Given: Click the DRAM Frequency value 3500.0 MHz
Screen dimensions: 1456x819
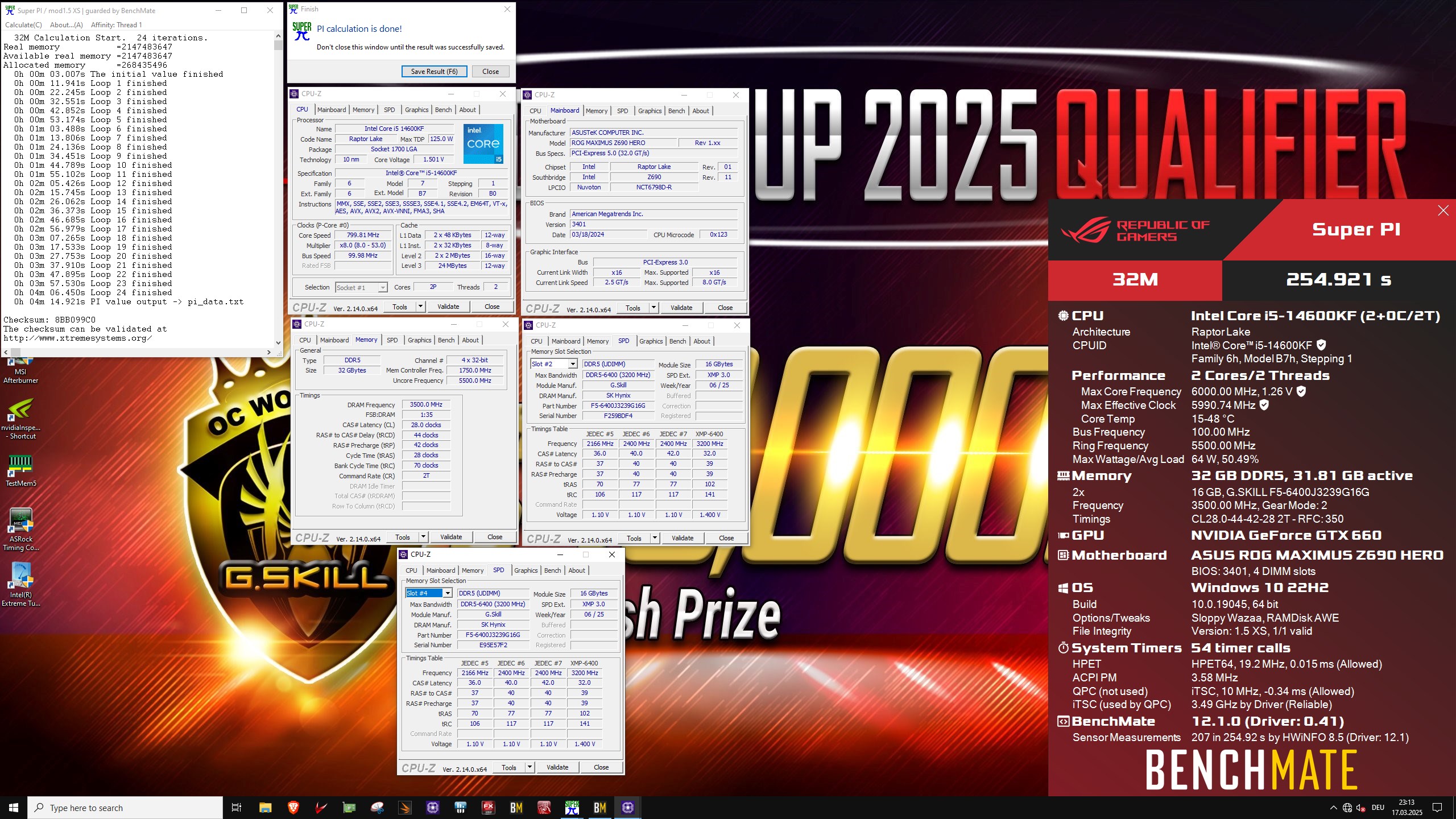Looking at the screenshot, I should pos(426,404).
